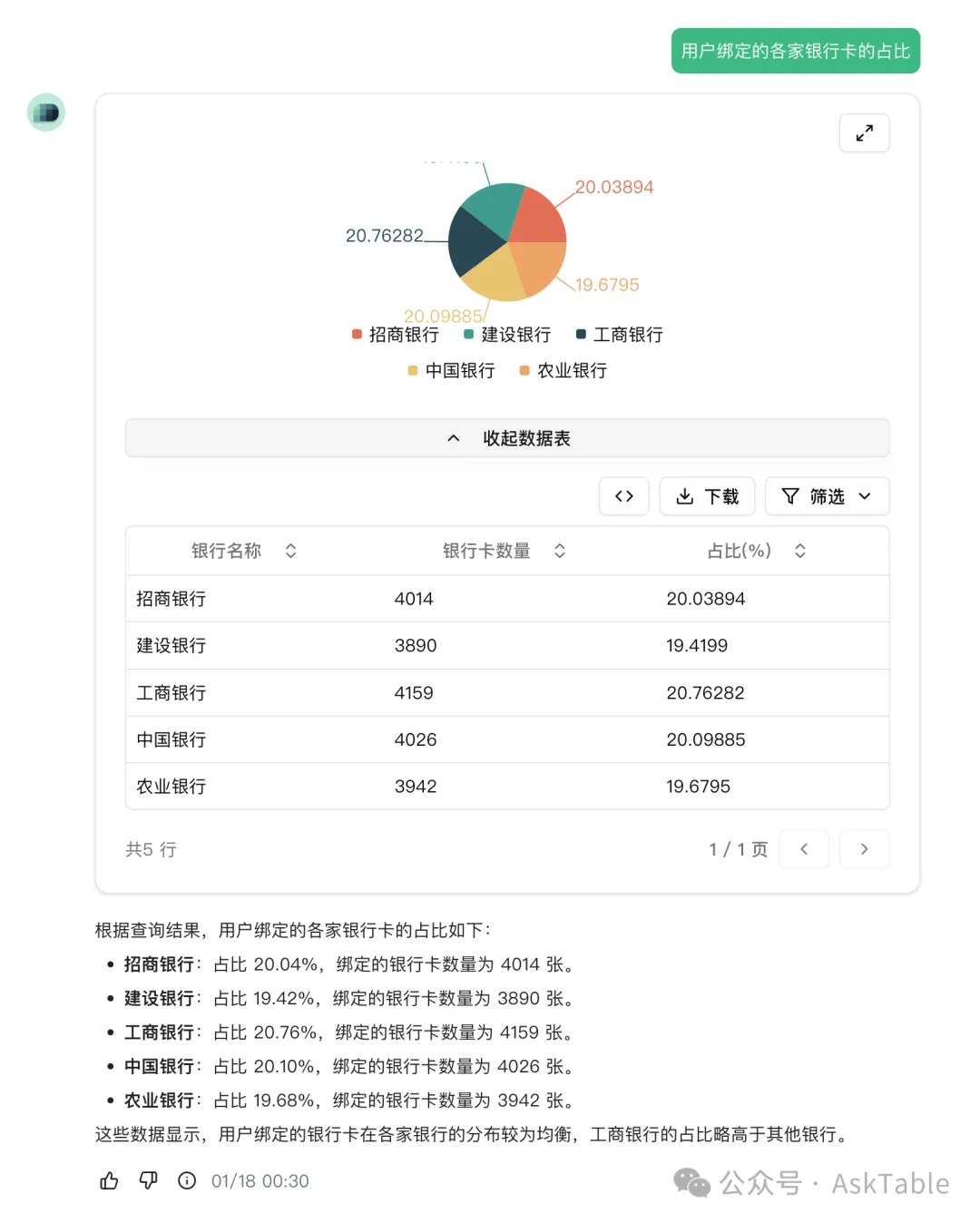980x1223 pixels.
Task: Click the card count cell 4026
Action: (x=416, y=739)
